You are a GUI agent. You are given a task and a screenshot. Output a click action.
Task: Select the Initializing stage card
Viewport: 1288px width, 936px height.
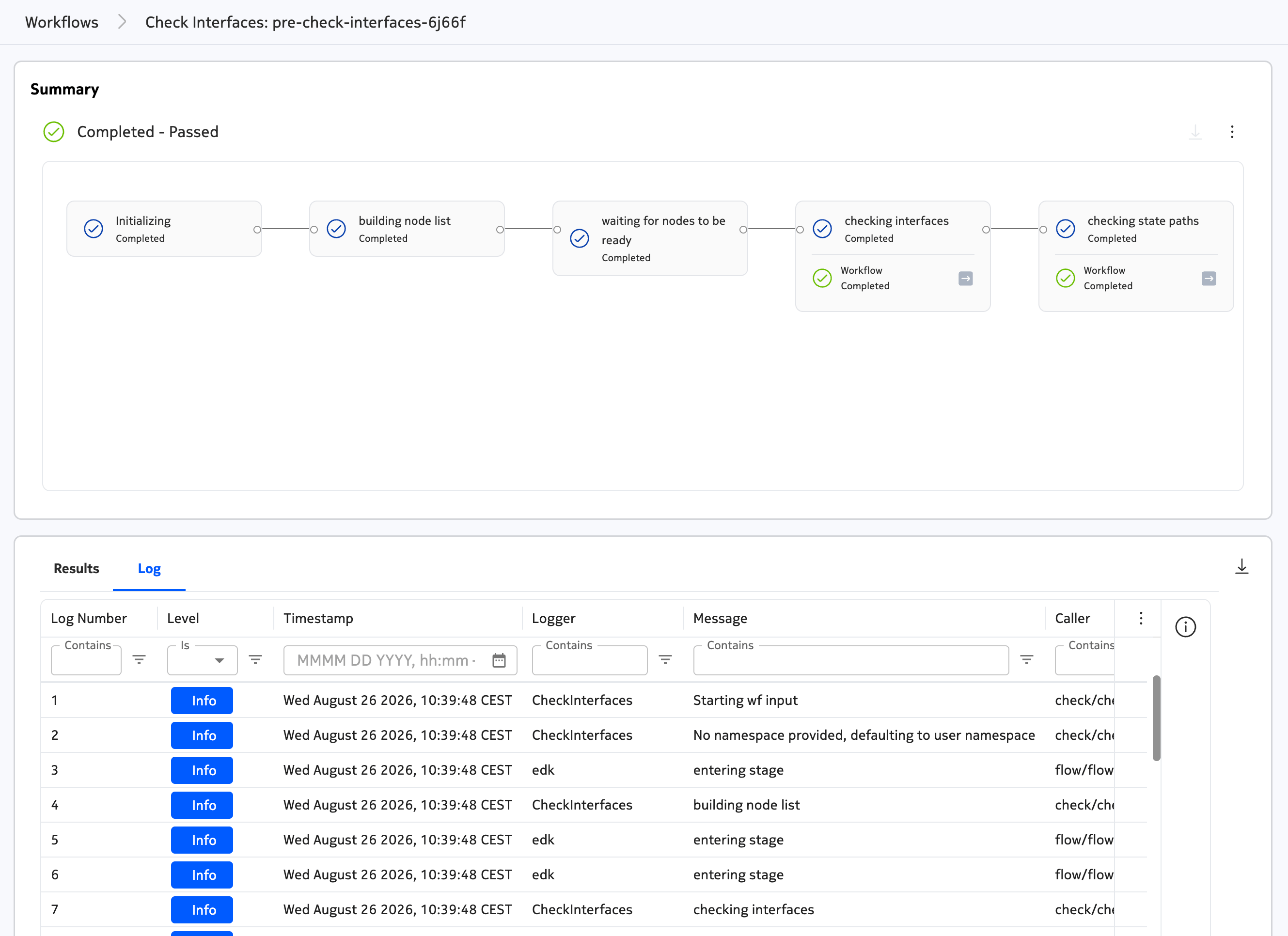tap(164, 229)
